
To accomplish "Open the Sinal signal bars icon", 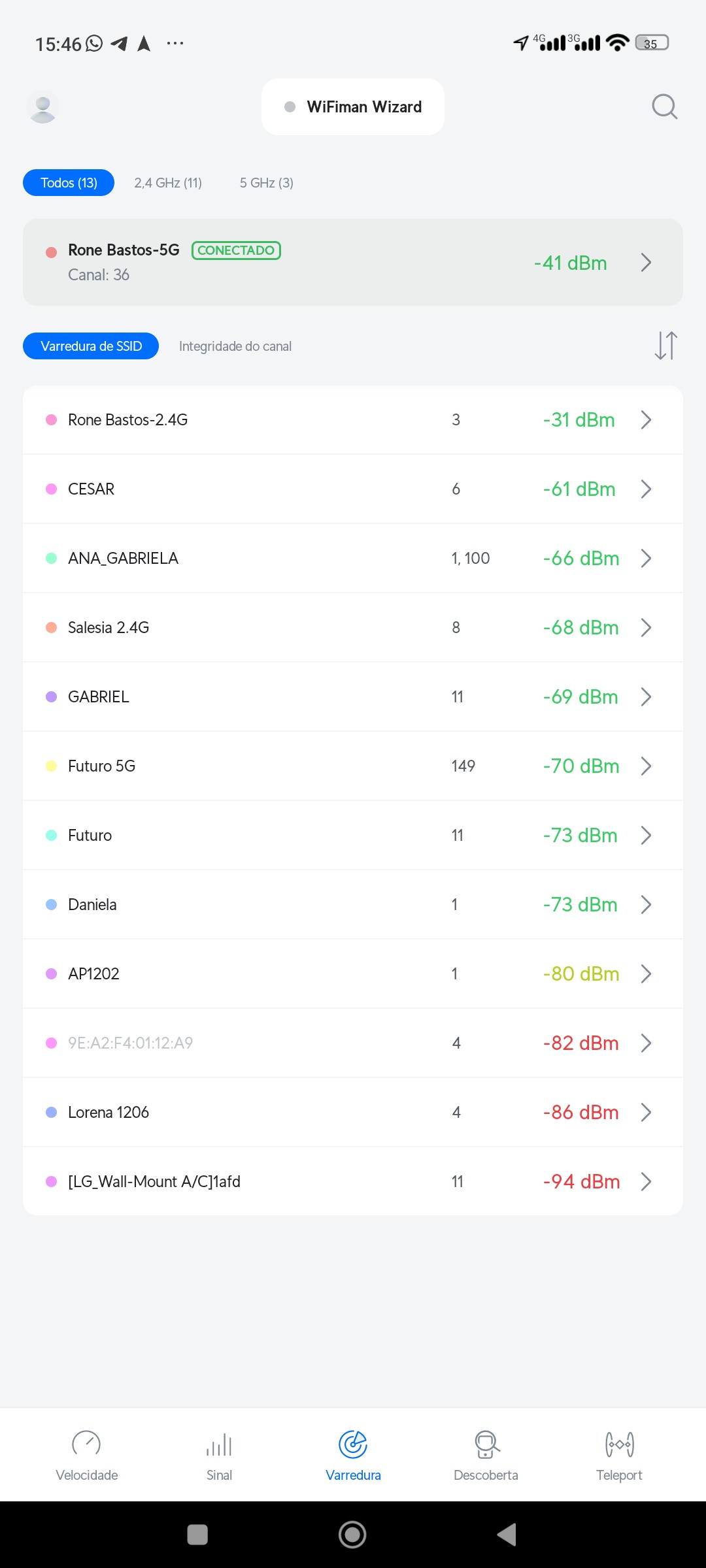I will 219,1444.
